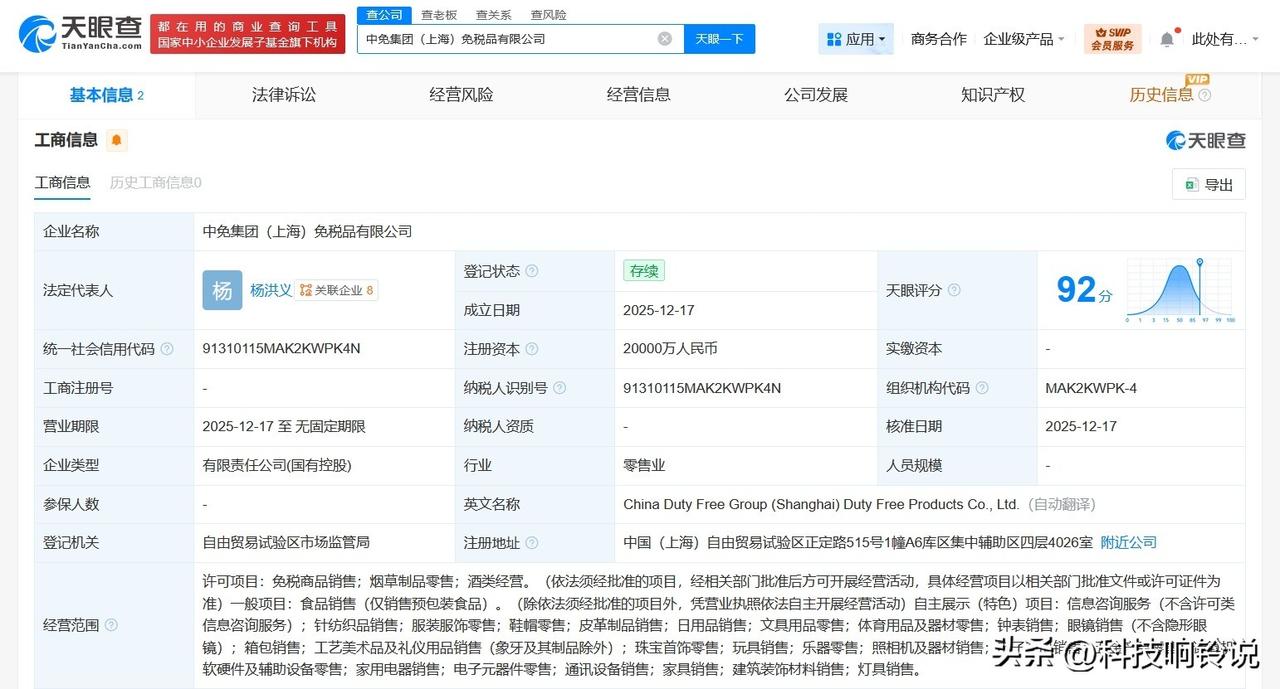
Task: Click the 杨 avatar for the legal representative
Action: coord(221,290)
